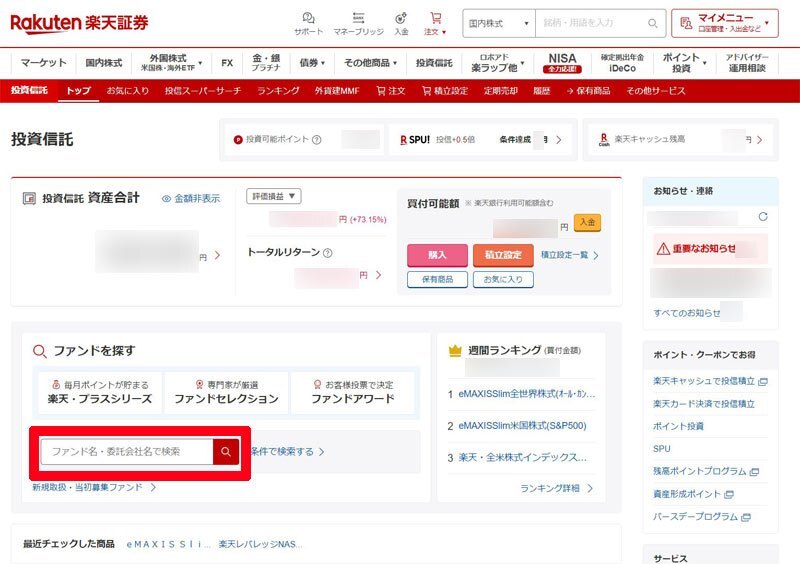Image resolution: width=800 pixels, height=564 pixels.
Task: Open the 履歴 sub-tab
Action: pyautogui.click(x=541, y=91)
